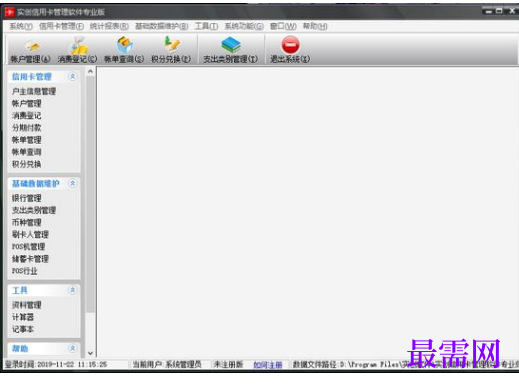Open the 基础数据维护(B) menu

click(x=162, y=26)
